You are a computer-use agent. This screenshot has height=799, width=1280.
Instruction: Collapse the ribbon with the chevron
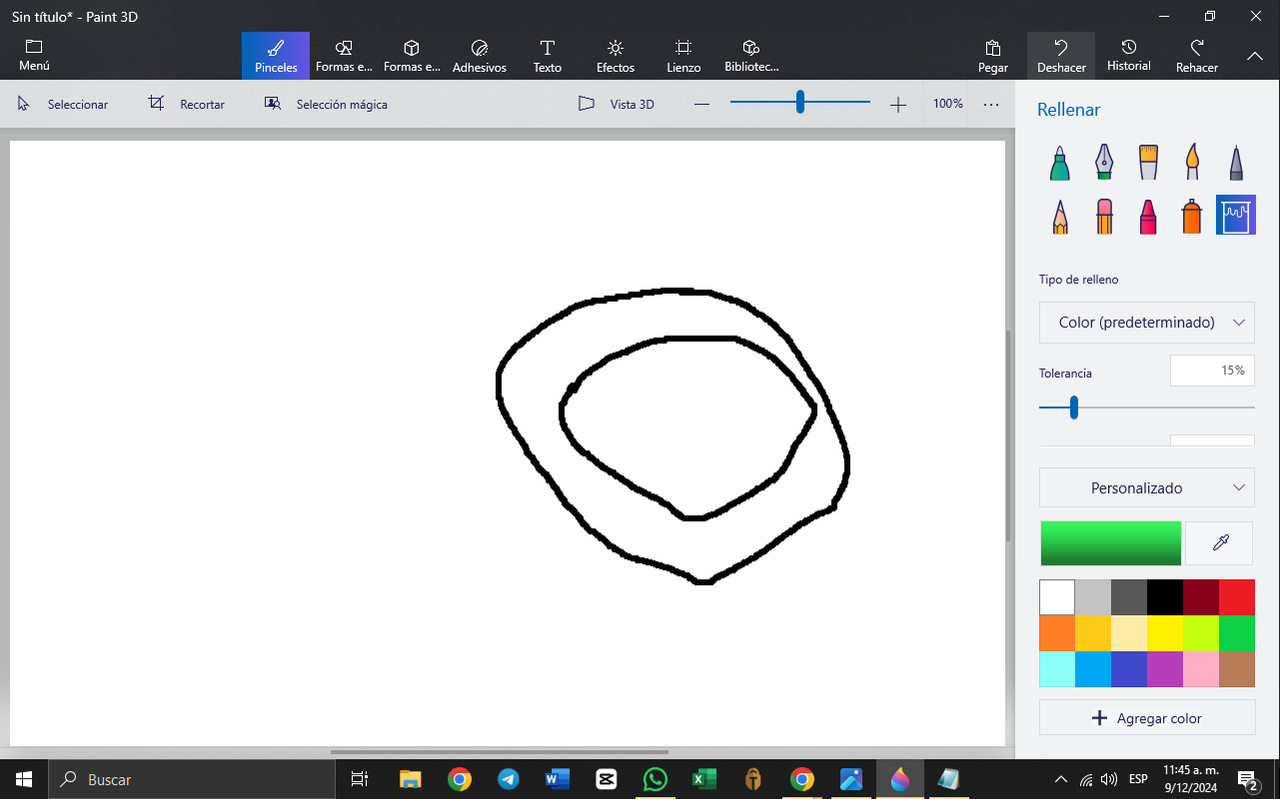click(1255, 56)
